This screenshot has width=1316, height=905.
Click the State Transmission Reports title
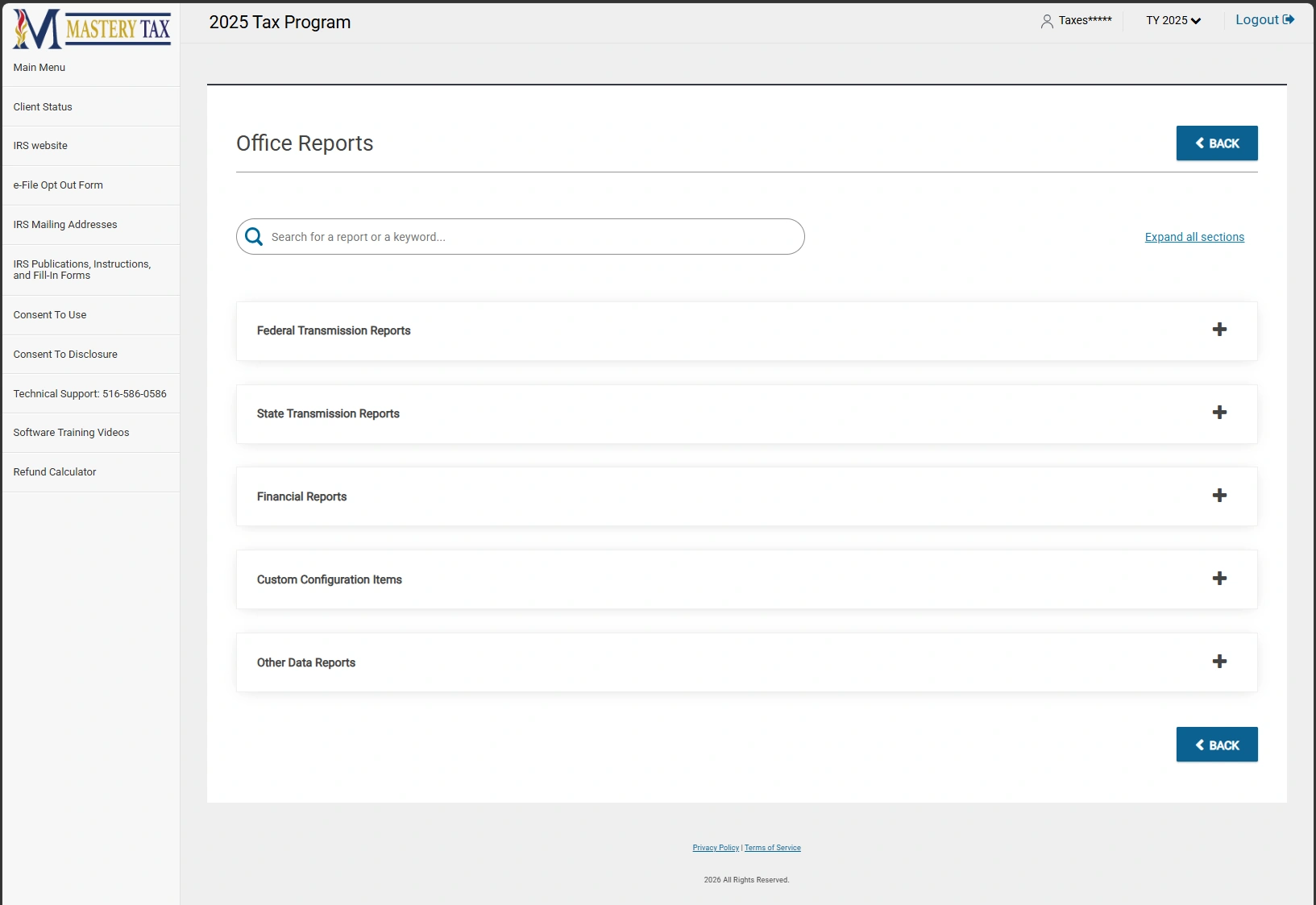[328, 413]
